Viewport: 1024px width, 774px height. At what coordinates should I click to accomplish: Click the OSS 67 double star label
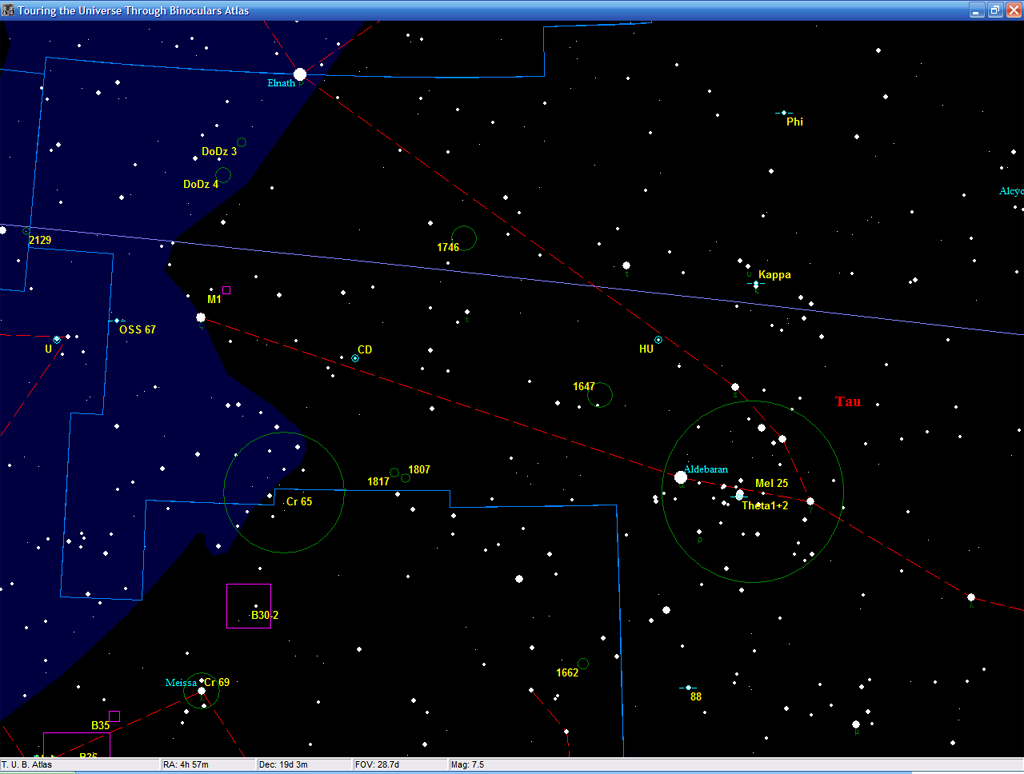[137, 329]
